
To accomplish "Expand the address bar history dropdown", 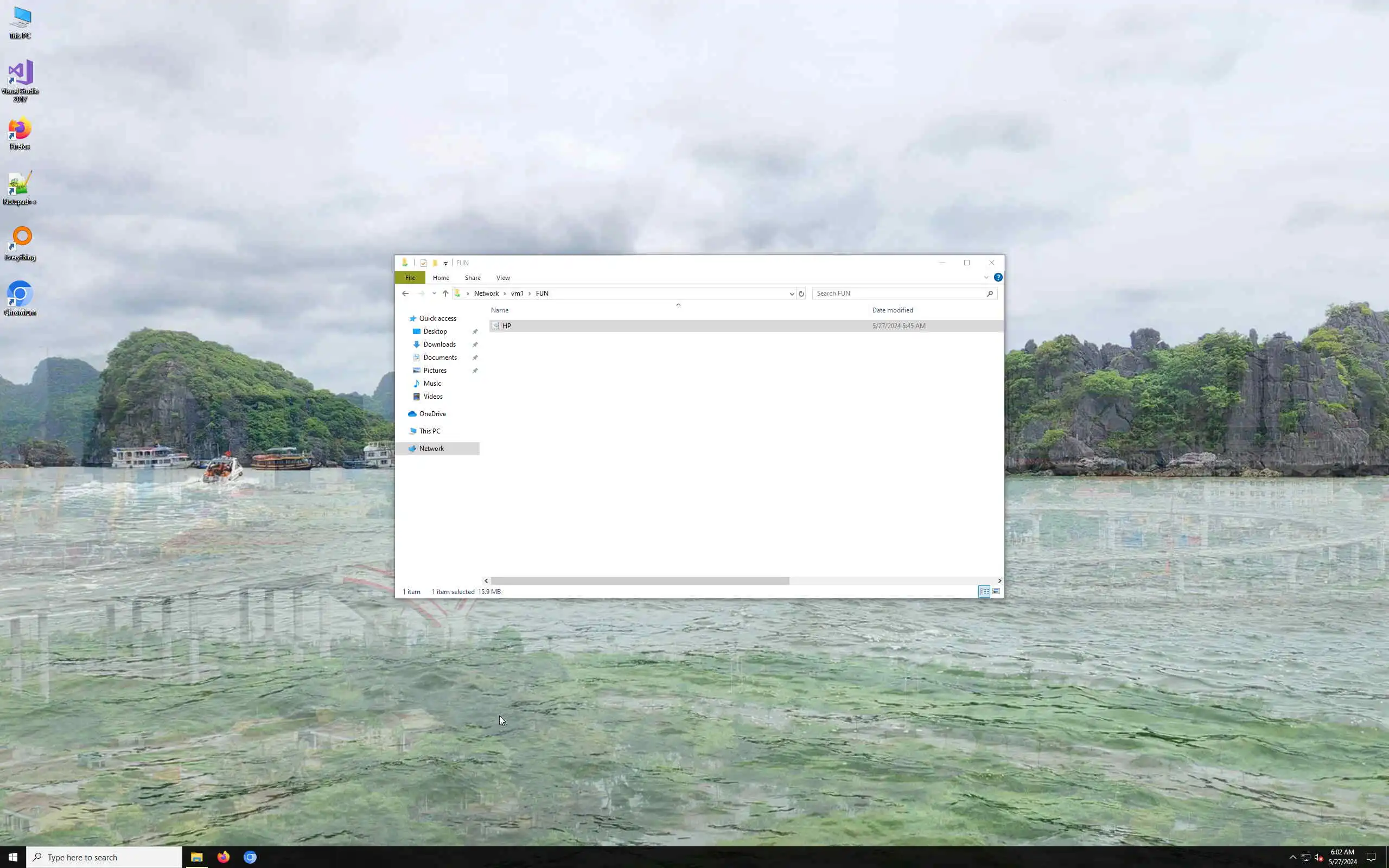I will 792,293.
